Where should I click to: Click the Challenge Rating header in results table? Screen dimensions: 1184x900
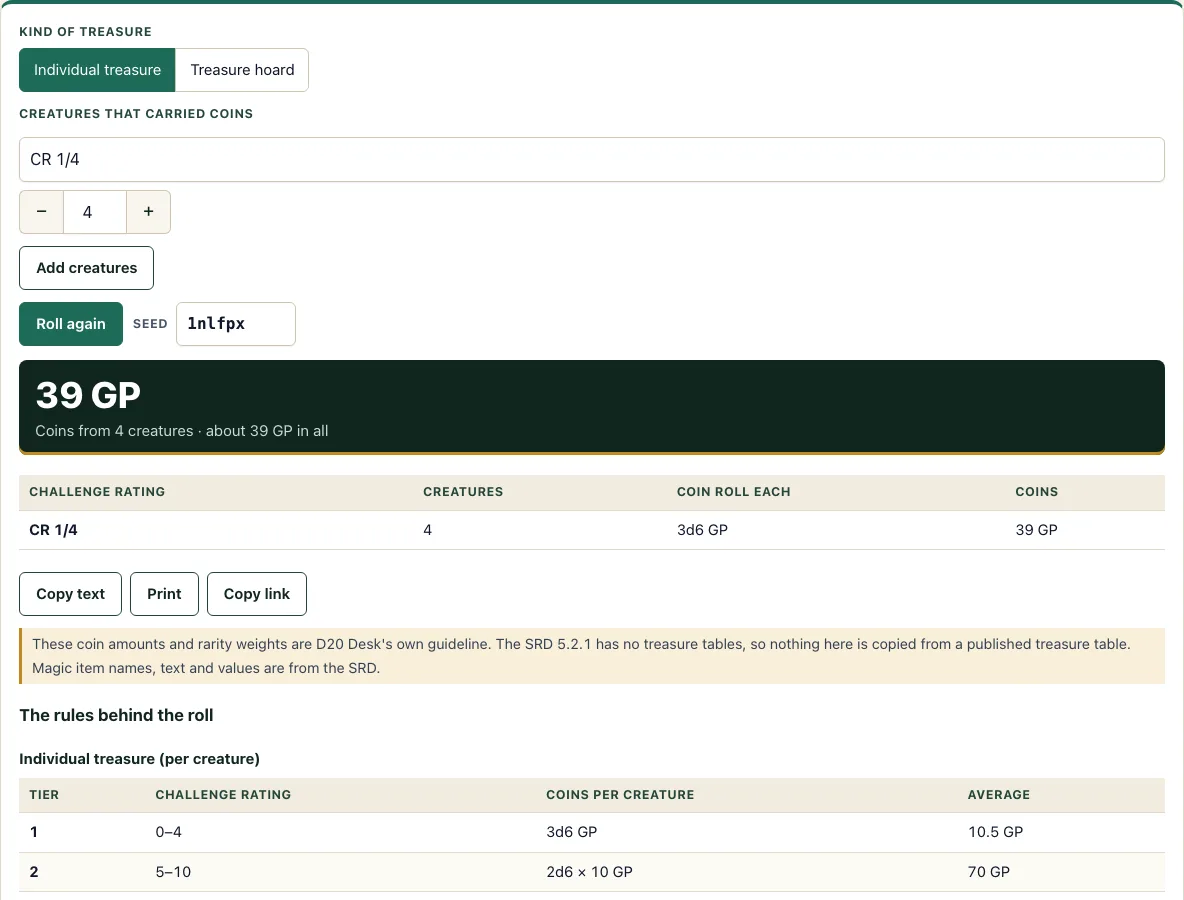tap(97, 492)
